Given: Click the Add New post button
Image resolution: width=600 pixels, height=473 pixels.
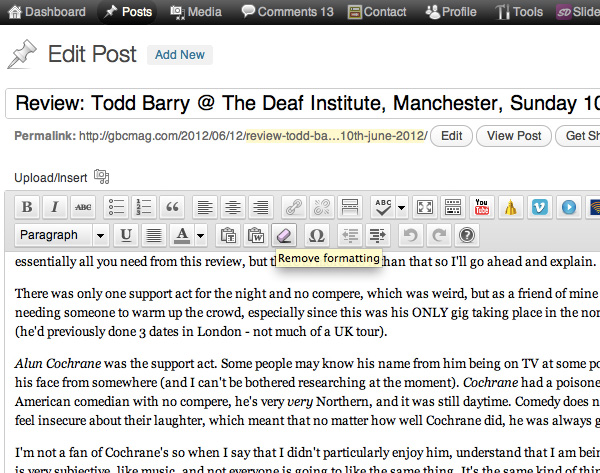Looking at the screenshot, I should [x=180, y=55].
